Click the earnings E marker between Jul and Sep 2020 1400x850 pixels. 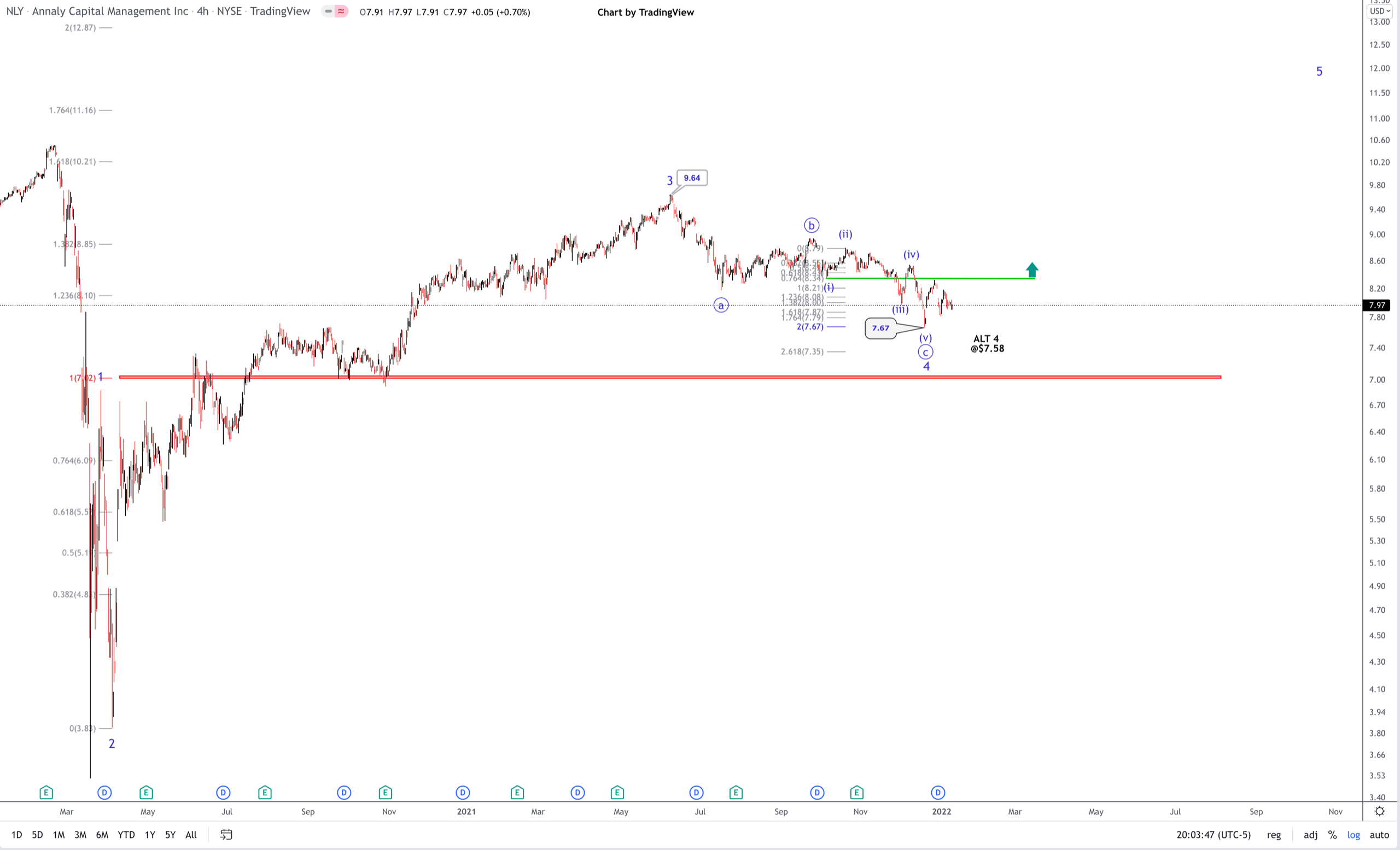[x=265, y=792]
